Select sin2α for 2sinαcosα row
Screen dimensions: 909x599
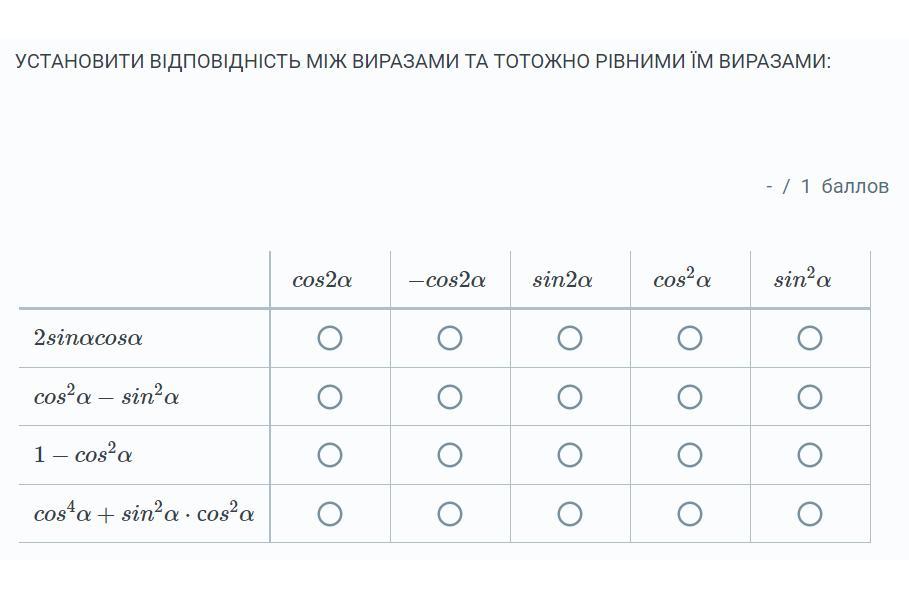click(570, 338)
